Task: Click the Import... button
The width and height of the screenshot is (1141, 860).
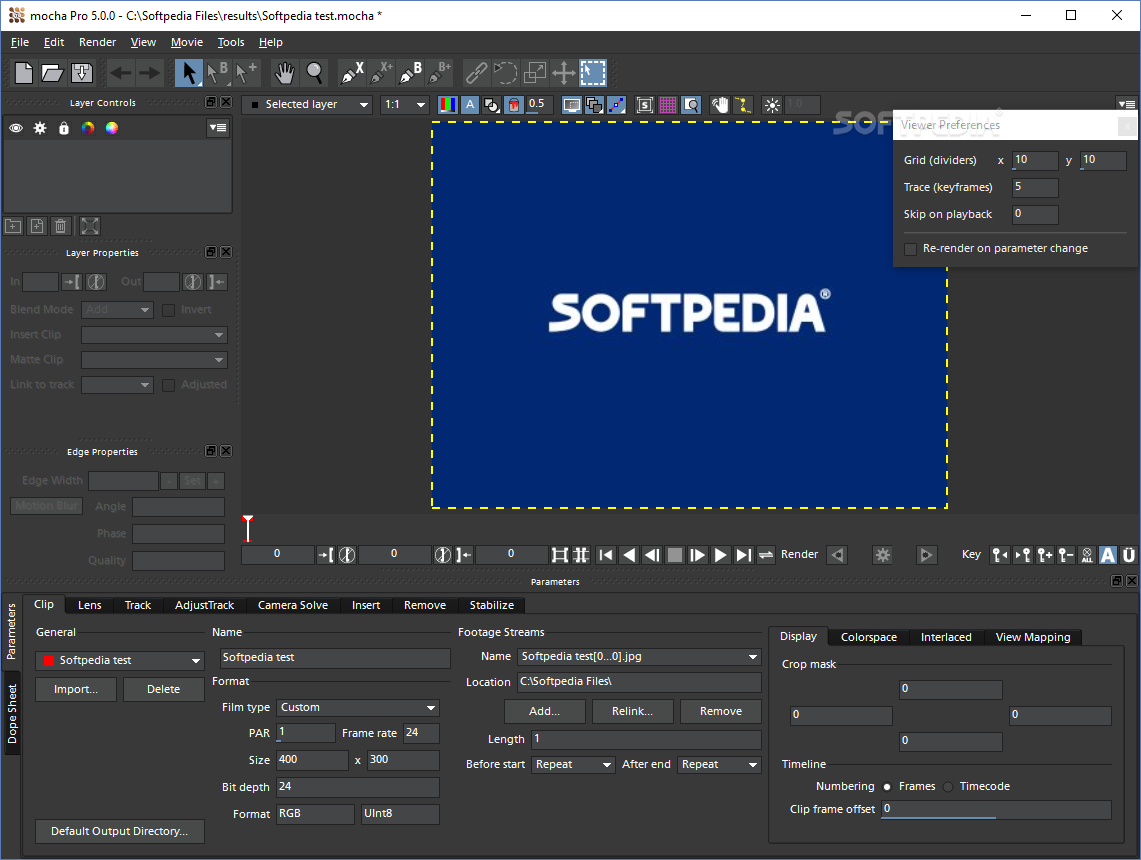Action: pyautogui.click(x=76, y=690)
